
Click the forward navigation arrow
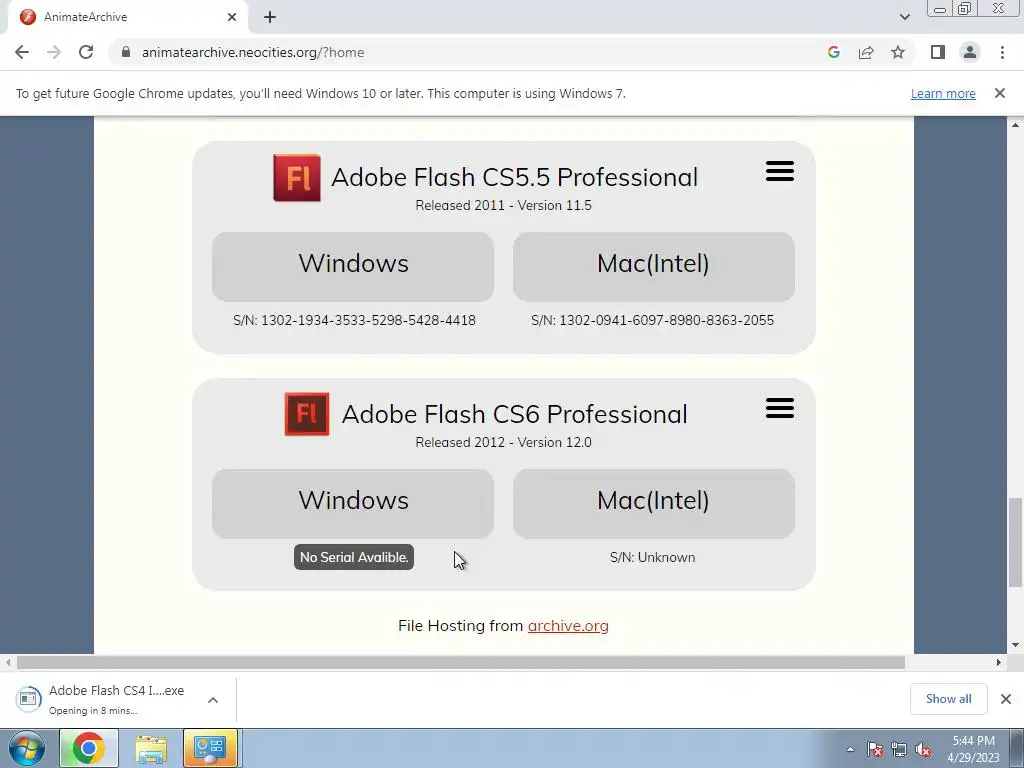[54, 52]
